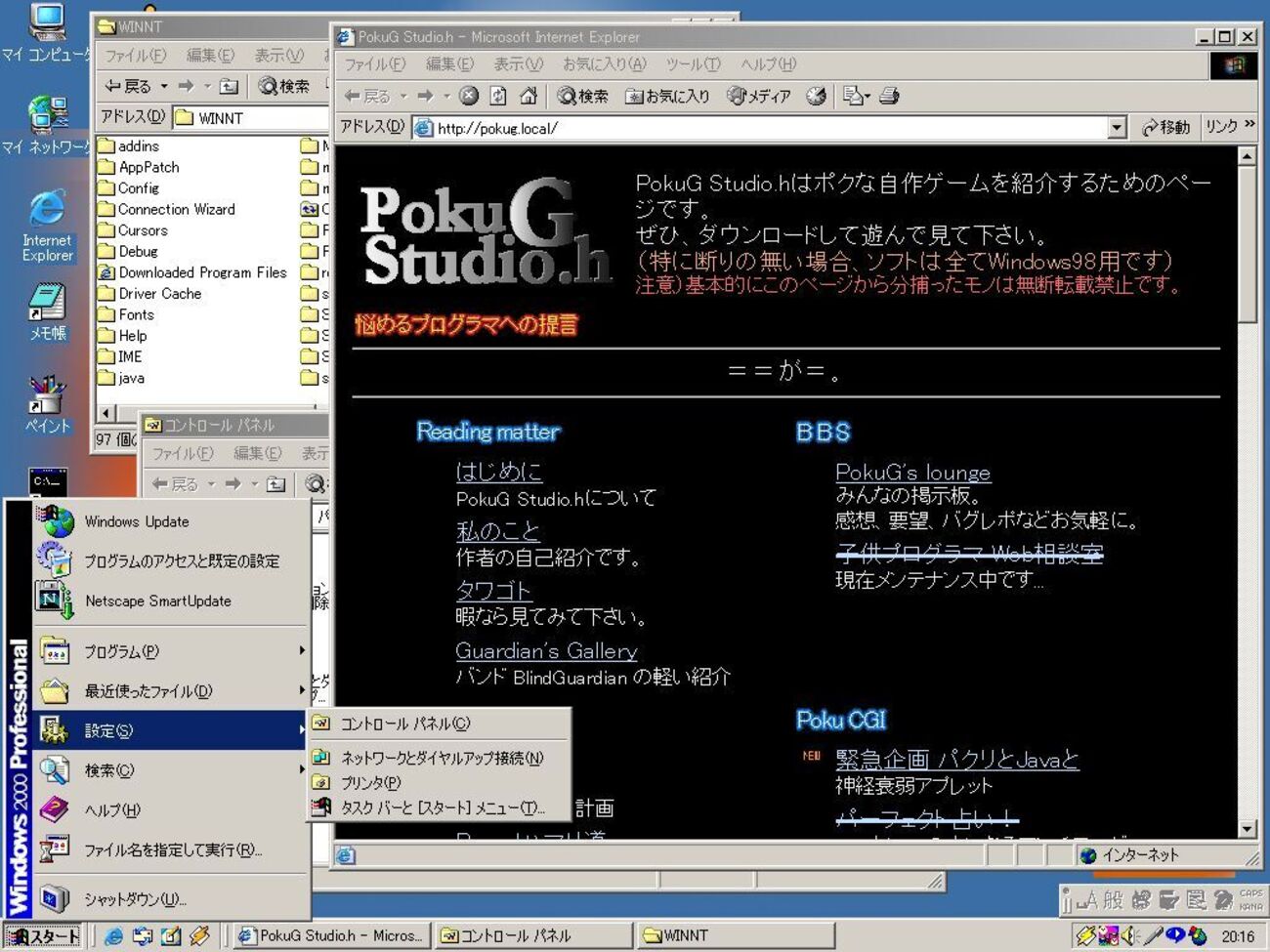
Task: Go to the Home page via toolbar icon
Action: coord(529,96)
